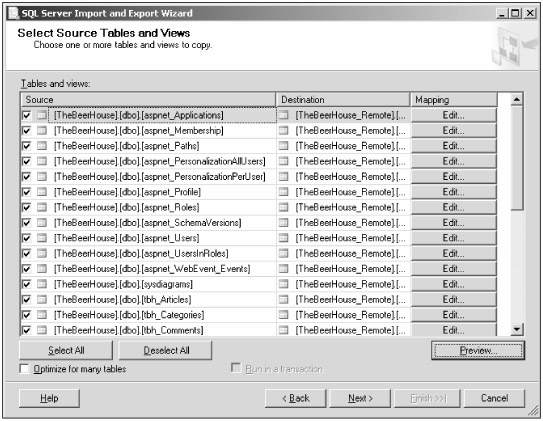Enable Optimize for many tables

tap(25, 369)
